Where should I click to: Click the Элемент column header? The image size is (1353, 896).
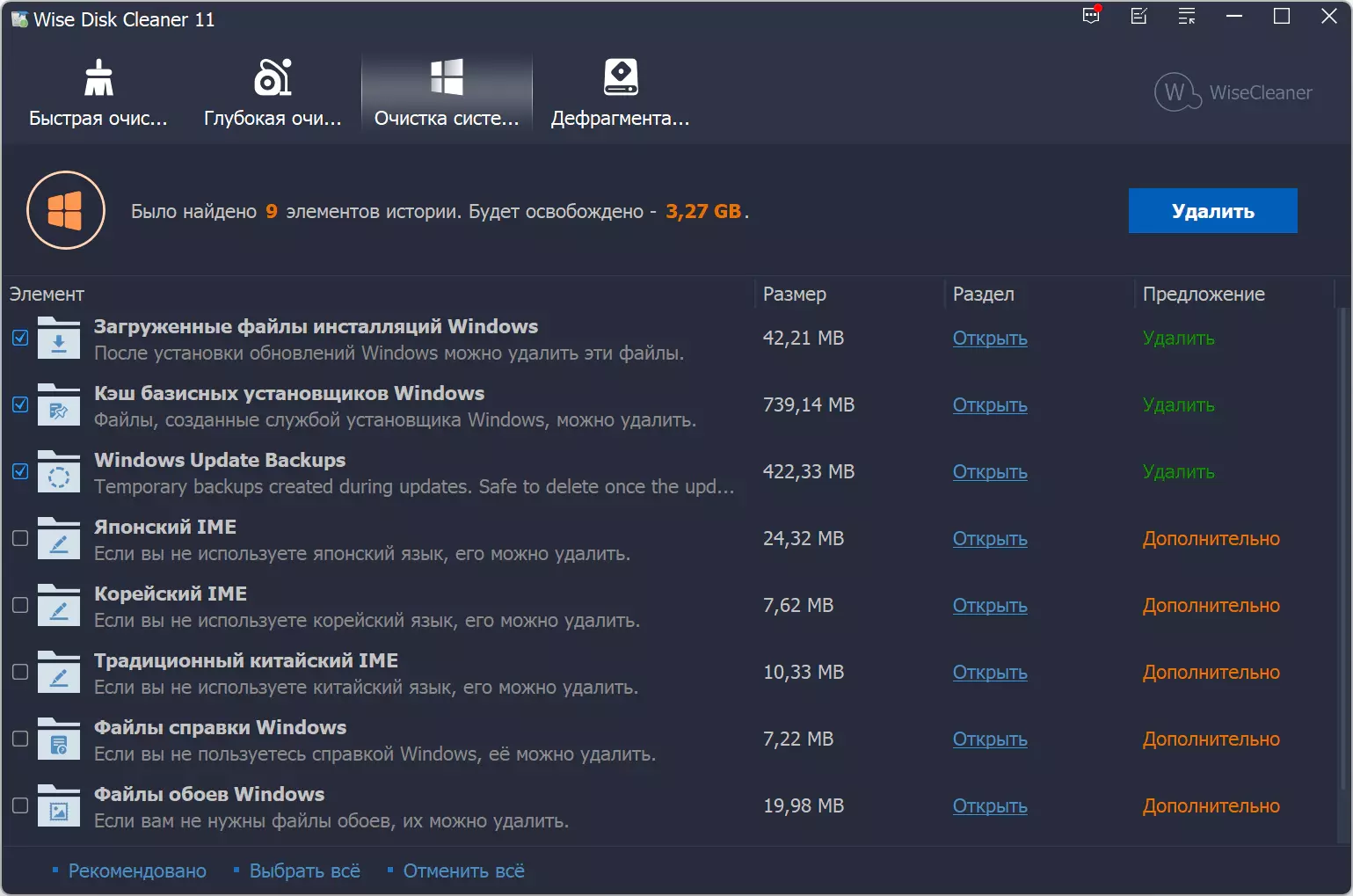click(x=378, y=294)
